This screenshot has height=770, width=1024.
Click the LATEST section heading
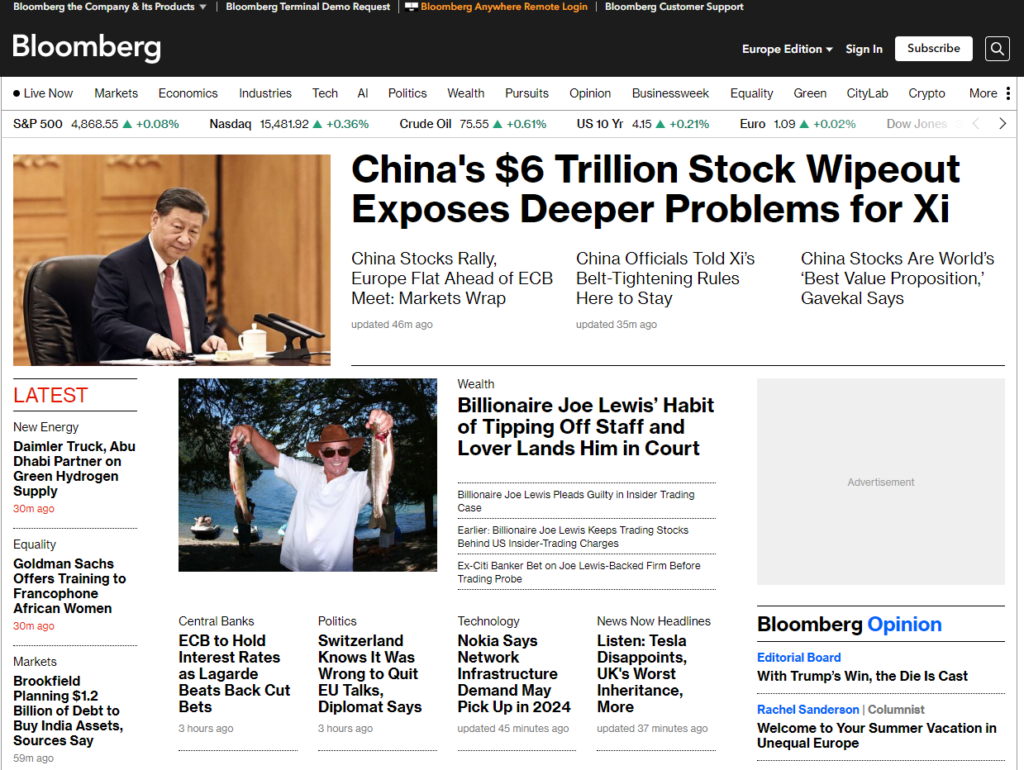(50, 395)
